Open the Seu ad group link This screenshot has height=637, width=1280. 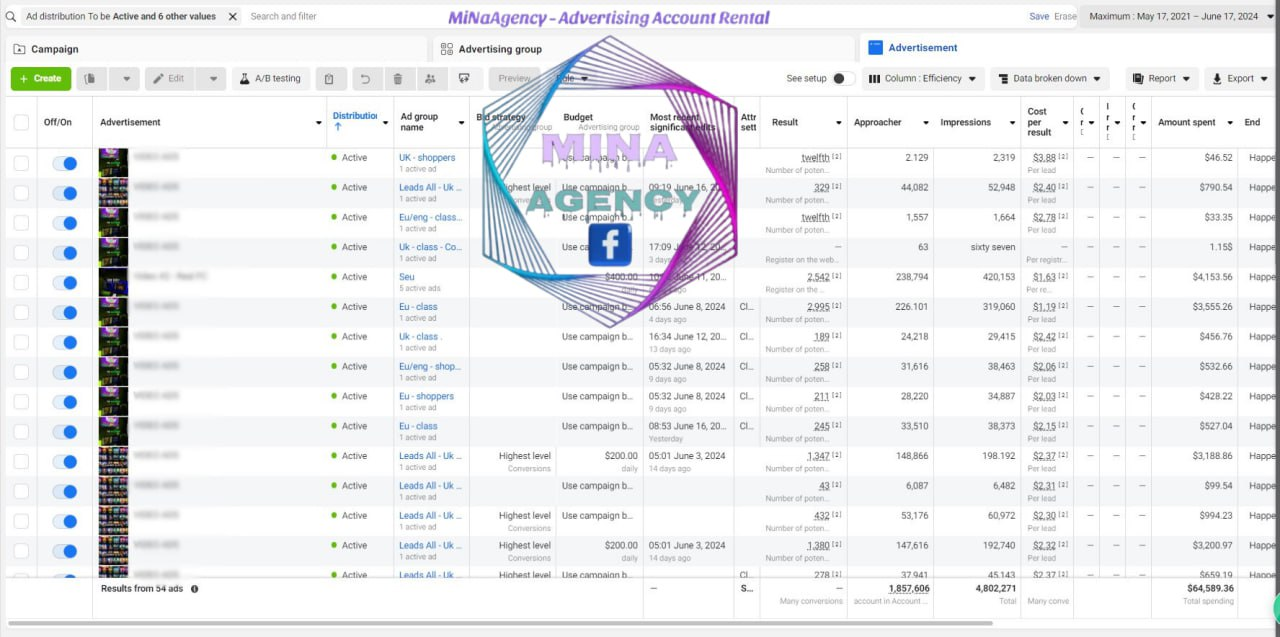point(407,277)
